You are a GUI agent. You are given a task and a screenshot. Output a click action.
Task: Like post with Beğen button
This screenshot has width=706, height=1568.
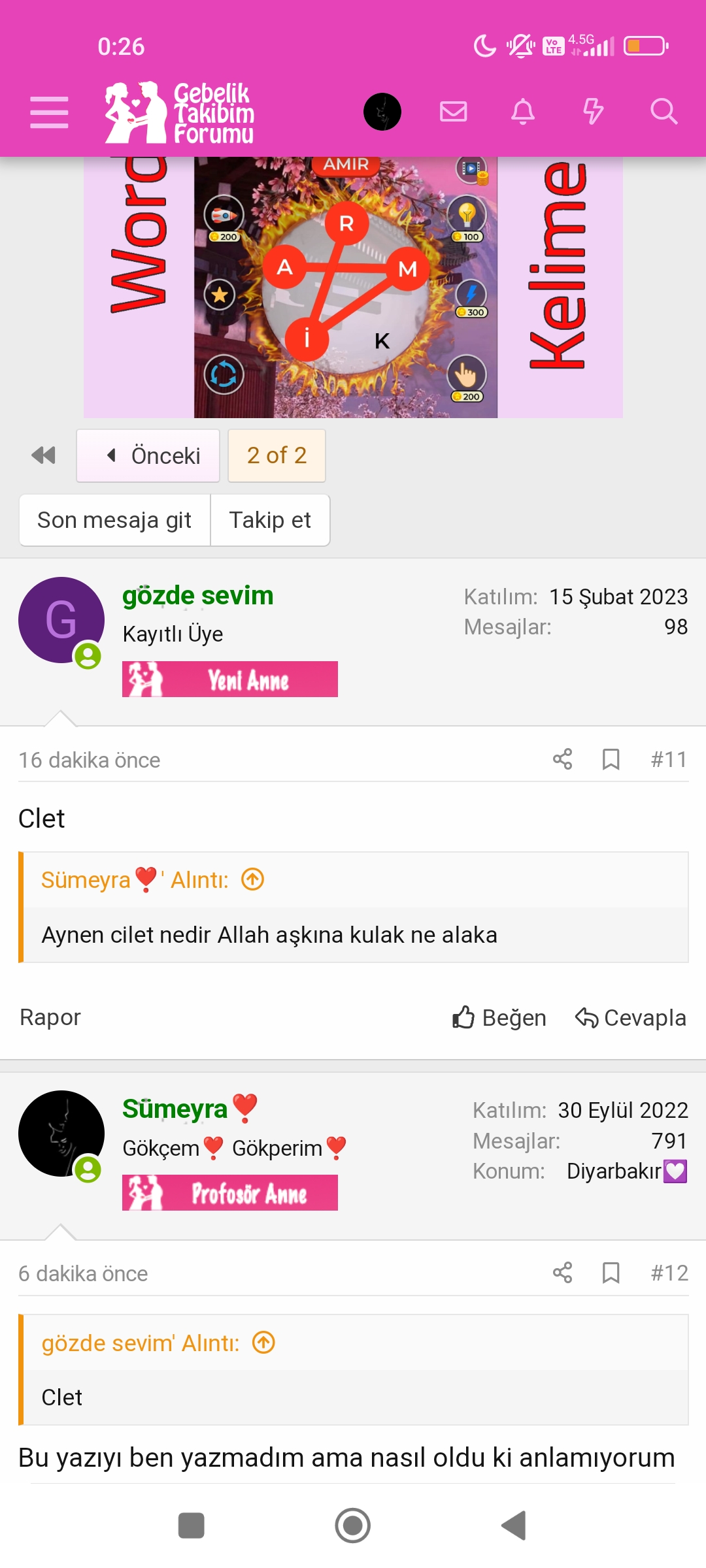coord(499,1017)
